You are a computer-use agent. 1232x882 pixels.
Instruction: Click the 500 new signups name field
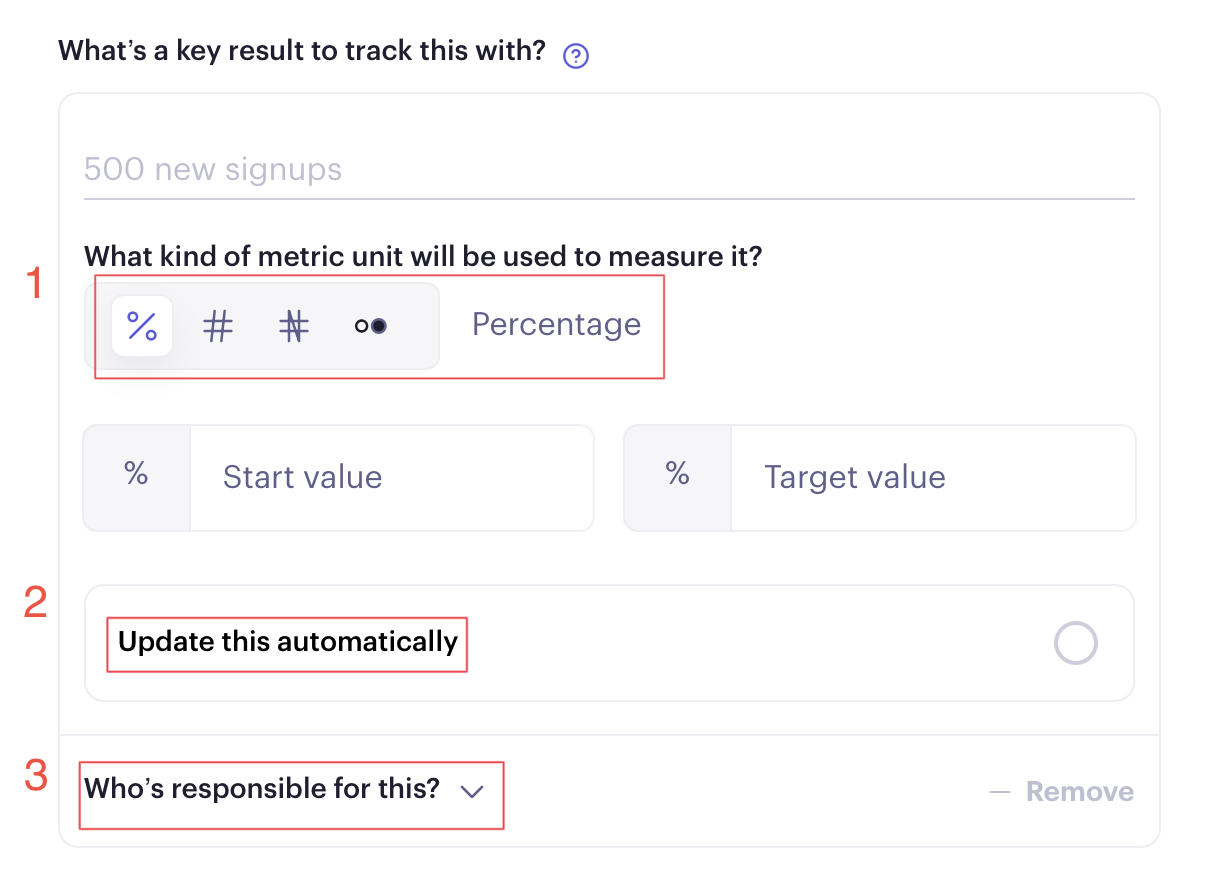(x=609, y=170)
